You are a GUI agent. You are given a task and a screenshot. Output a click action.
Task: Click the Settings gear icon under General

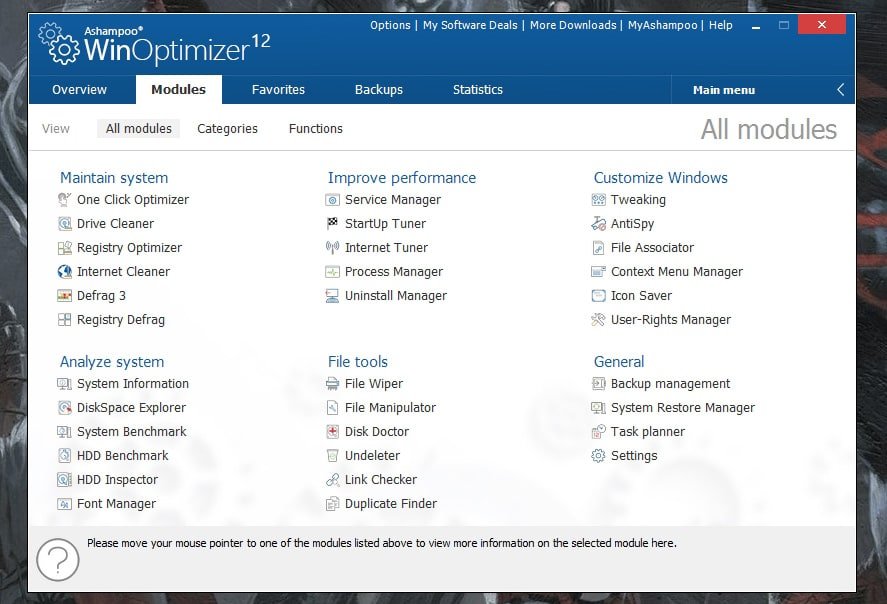click(599, 456)
